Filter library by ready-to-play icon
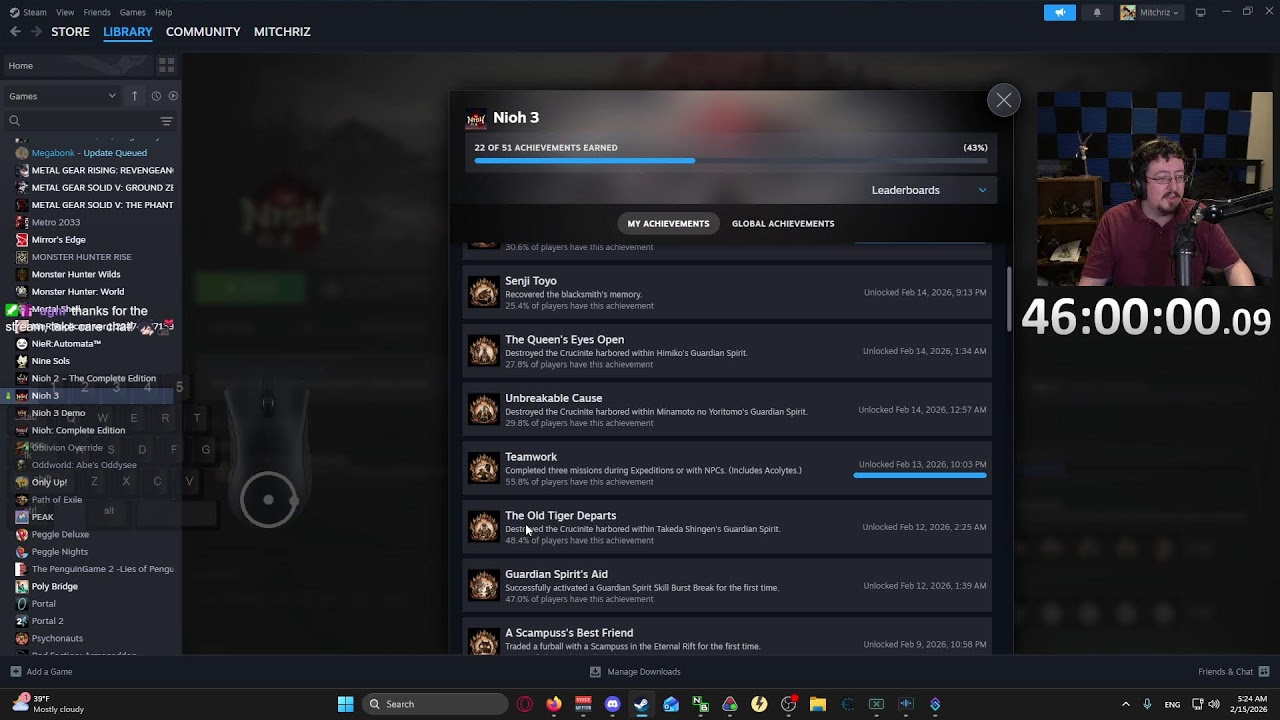Screen dimensions: 1280x720 [173, 96]
